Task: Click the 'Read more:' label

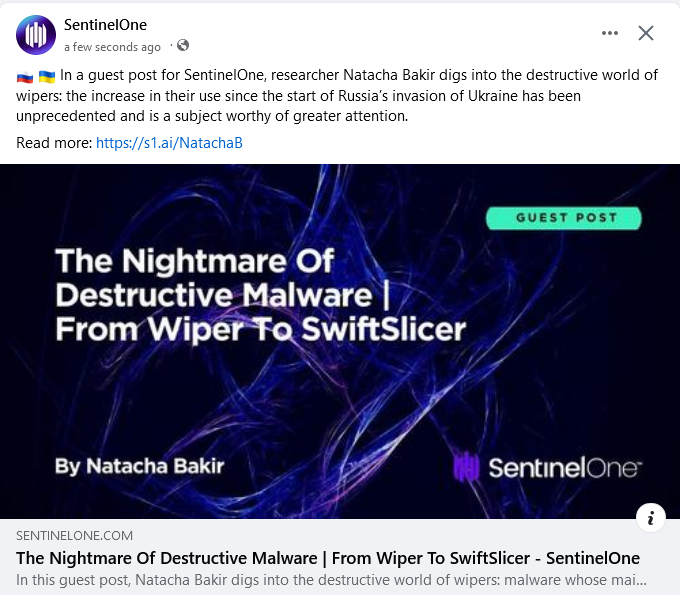Action: pos(54,143)
